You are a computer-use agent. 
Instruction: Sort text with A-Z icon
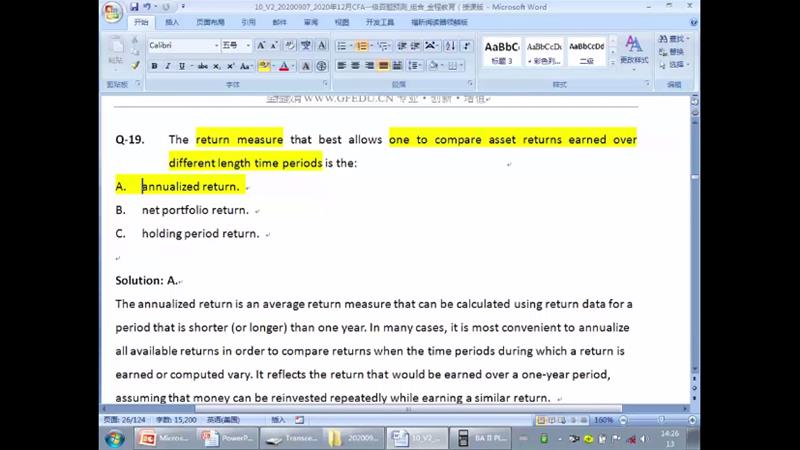tap(450, 46)
